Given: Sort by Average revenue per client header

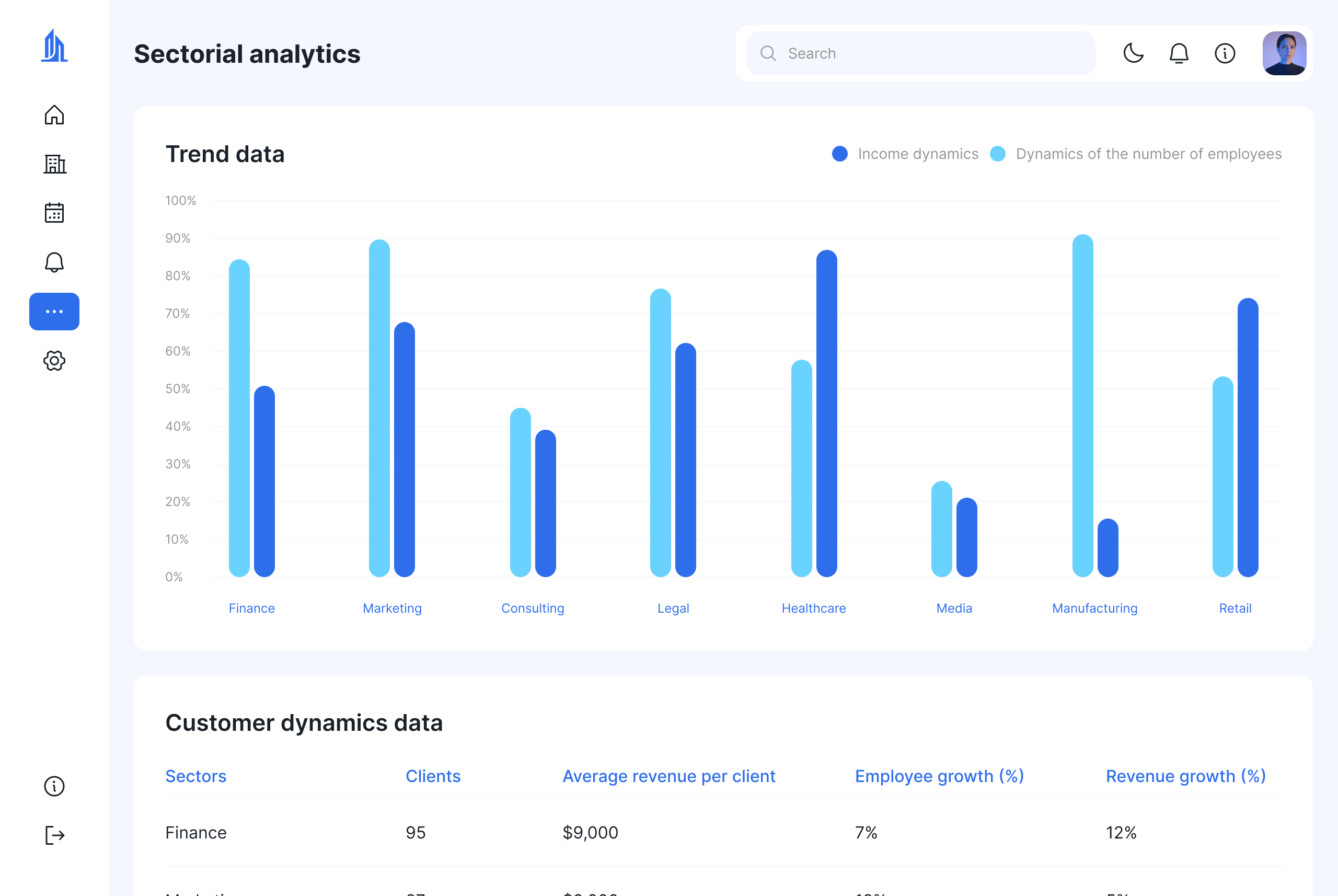Looking at the screenshot, I should 668,776.
